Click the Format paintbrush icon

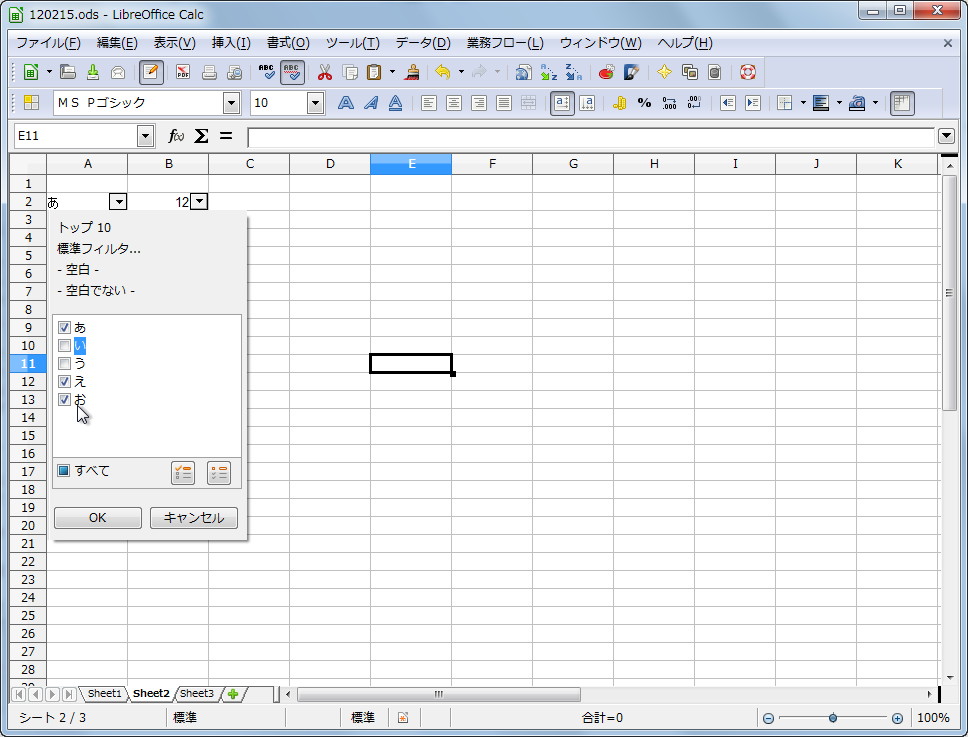tap(412, 72)
